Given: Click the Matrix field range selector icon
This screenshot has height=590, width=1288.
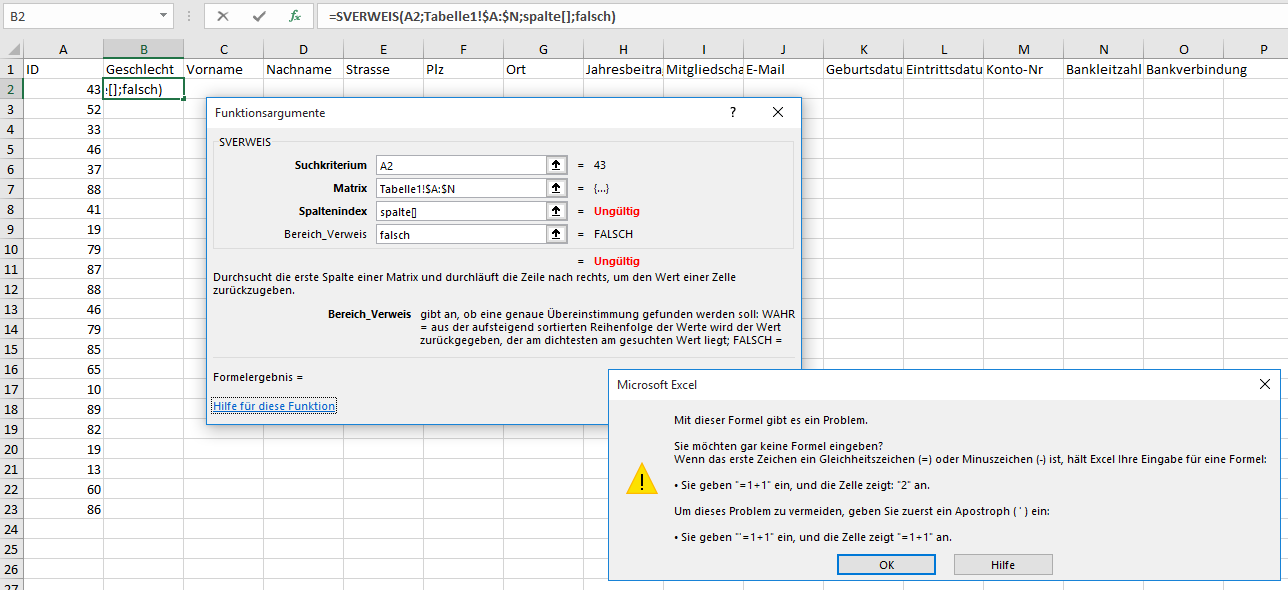Looking at the screenshot, I should pyautogui.click(x=555, y=188).
